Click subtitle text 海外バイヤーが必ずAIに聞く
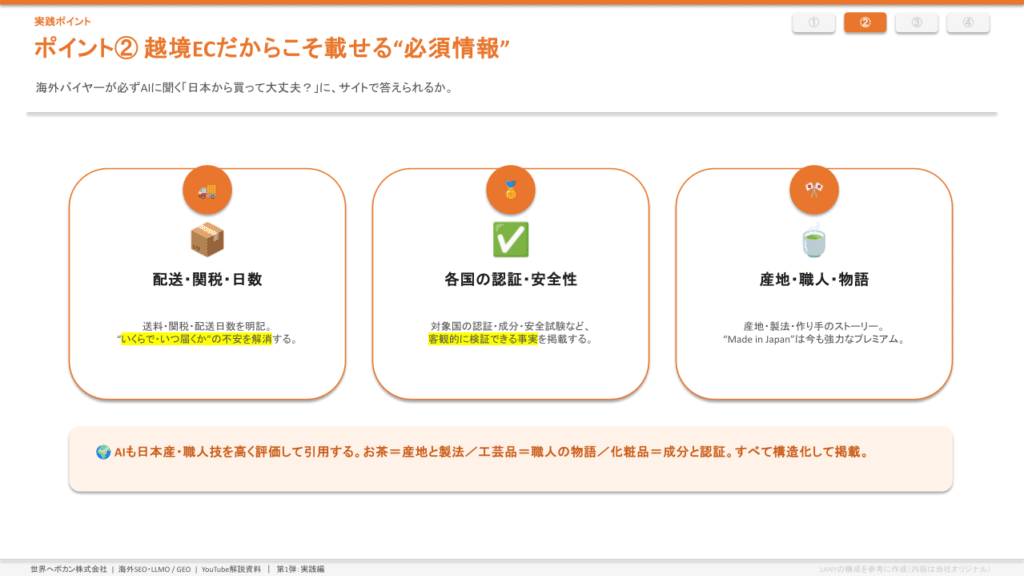Image resolution: width=1024 pixels, height=576 pixels. [245, 88]
